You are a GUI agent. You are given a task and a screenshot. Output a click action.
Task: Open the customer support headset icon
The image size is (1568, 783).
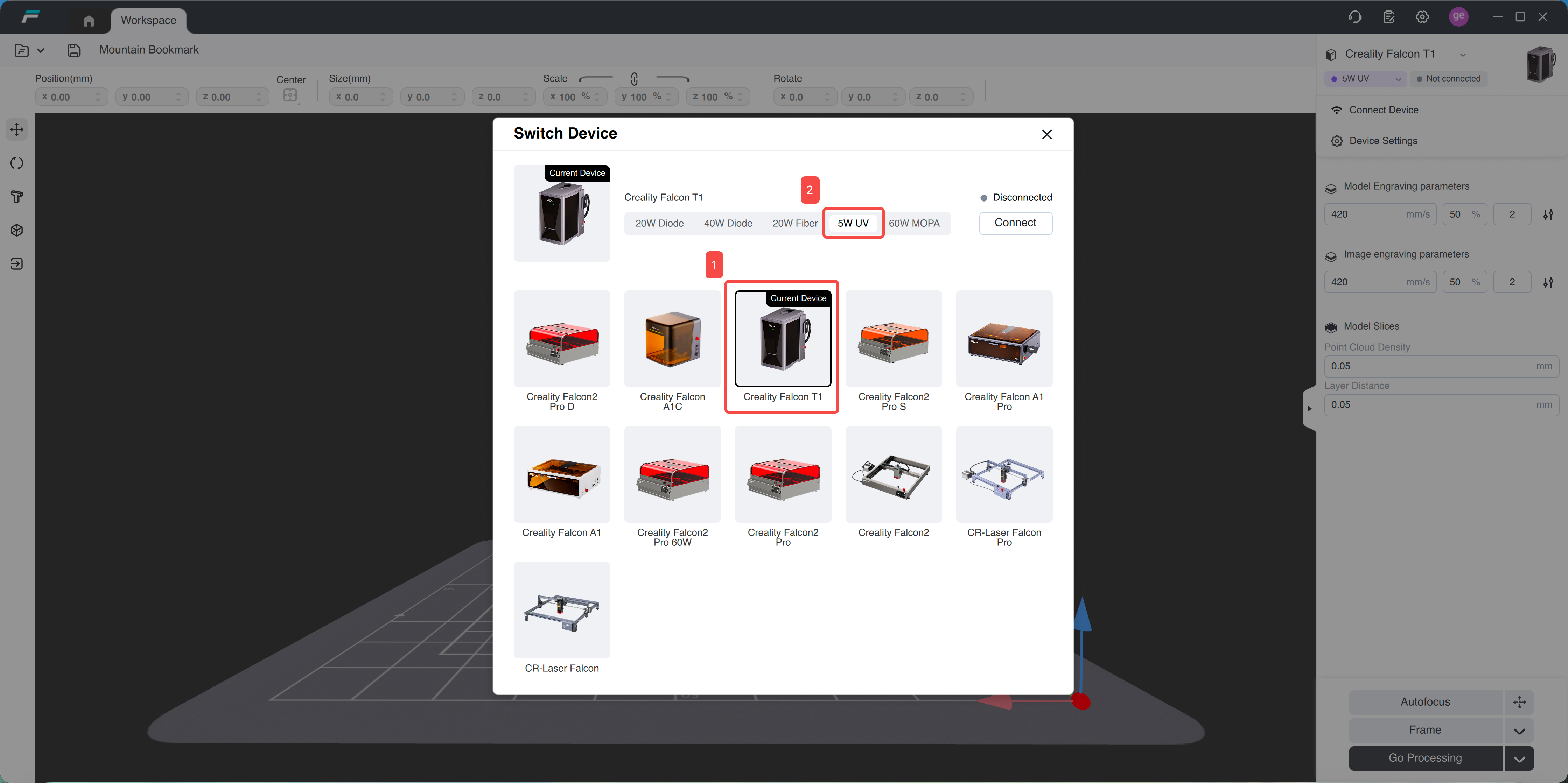pyautogui.click(x=1355, y=17)
